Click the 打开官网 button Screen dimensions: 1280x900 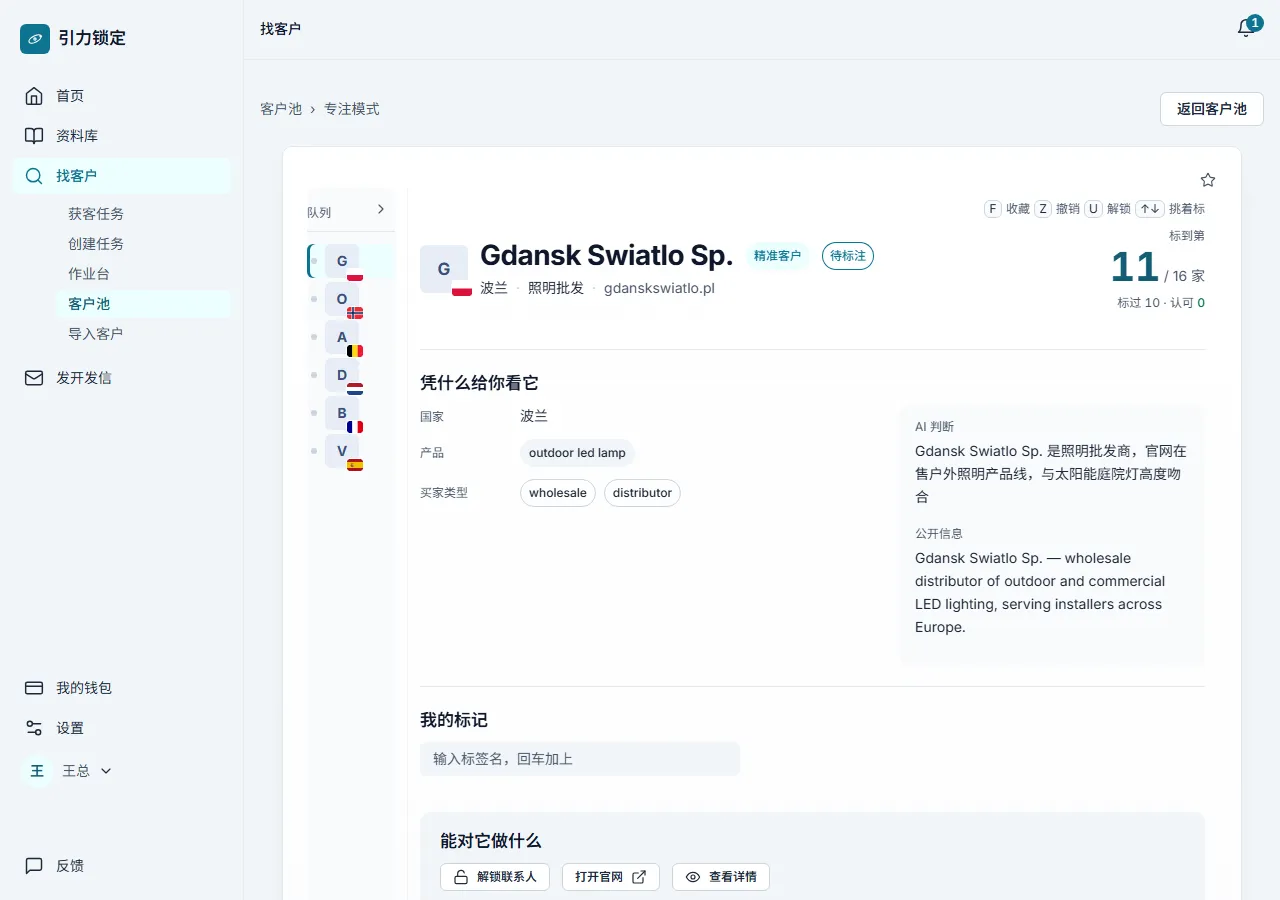pos(611,877)
